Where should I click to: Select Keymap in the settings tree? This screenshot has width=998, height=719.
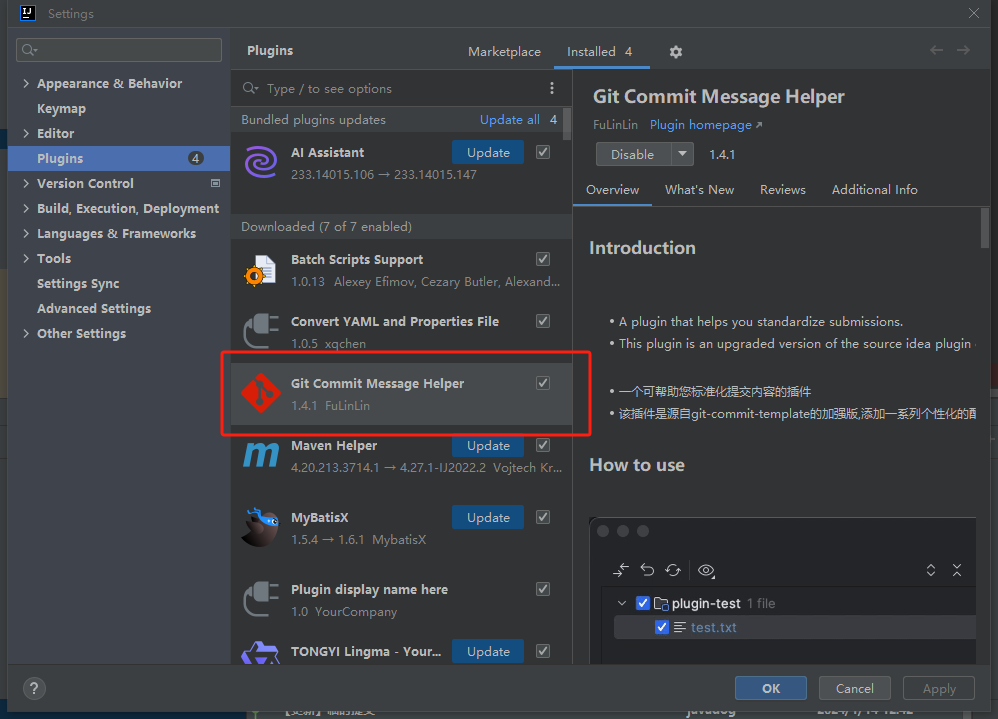(x=61, y=109)
